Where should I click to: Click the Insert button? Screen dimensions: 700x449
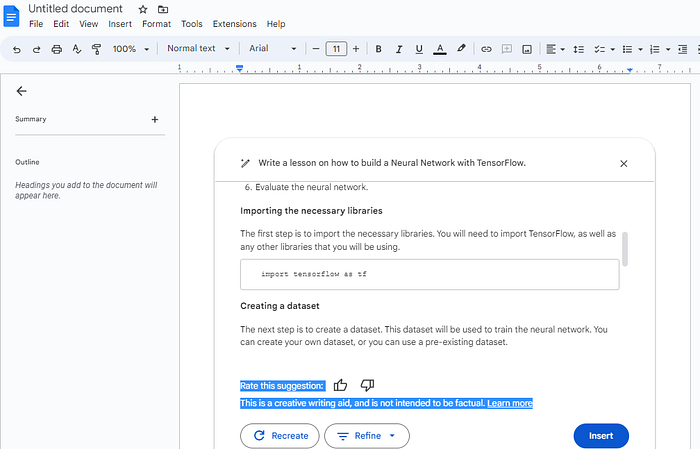tap(601, 436)
